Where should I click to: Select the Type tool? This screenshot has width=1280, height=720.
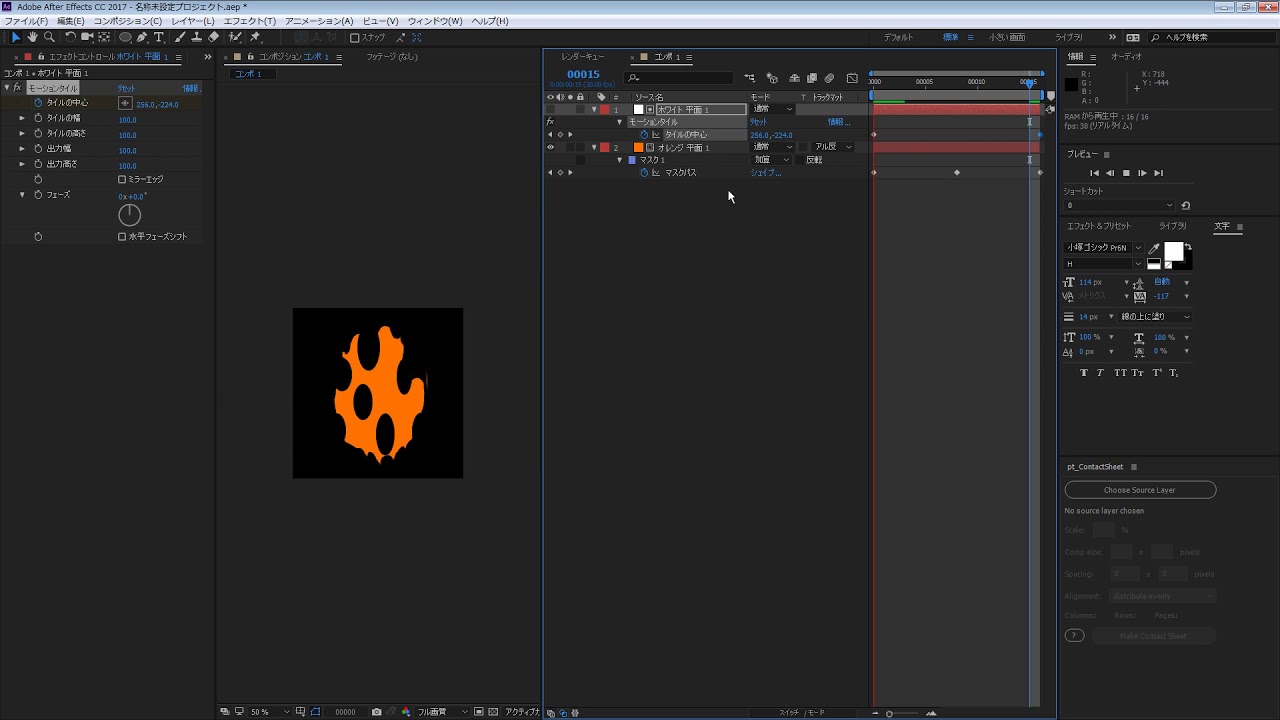[159, 37]
